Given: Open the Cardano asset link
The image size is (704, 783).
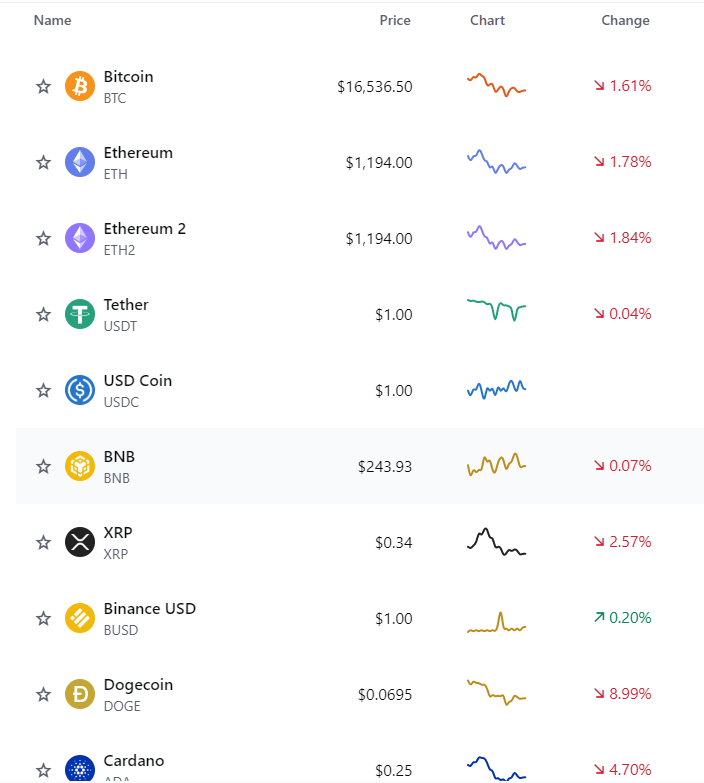Looking at the screenshot, I should (134, 761).
